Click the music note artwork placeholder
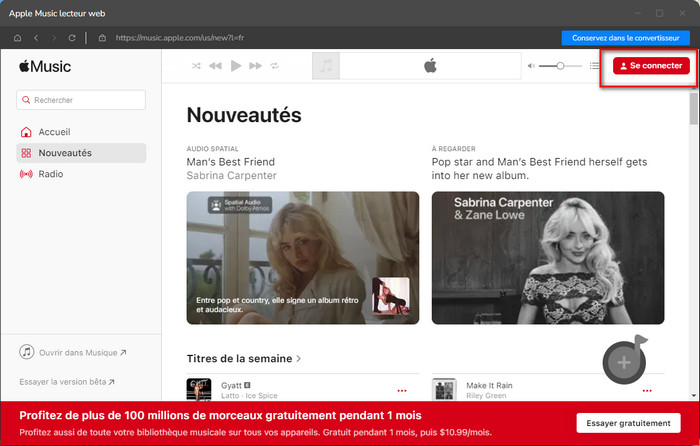This screenshot has width=700, height=446. [x=326, y=66]
